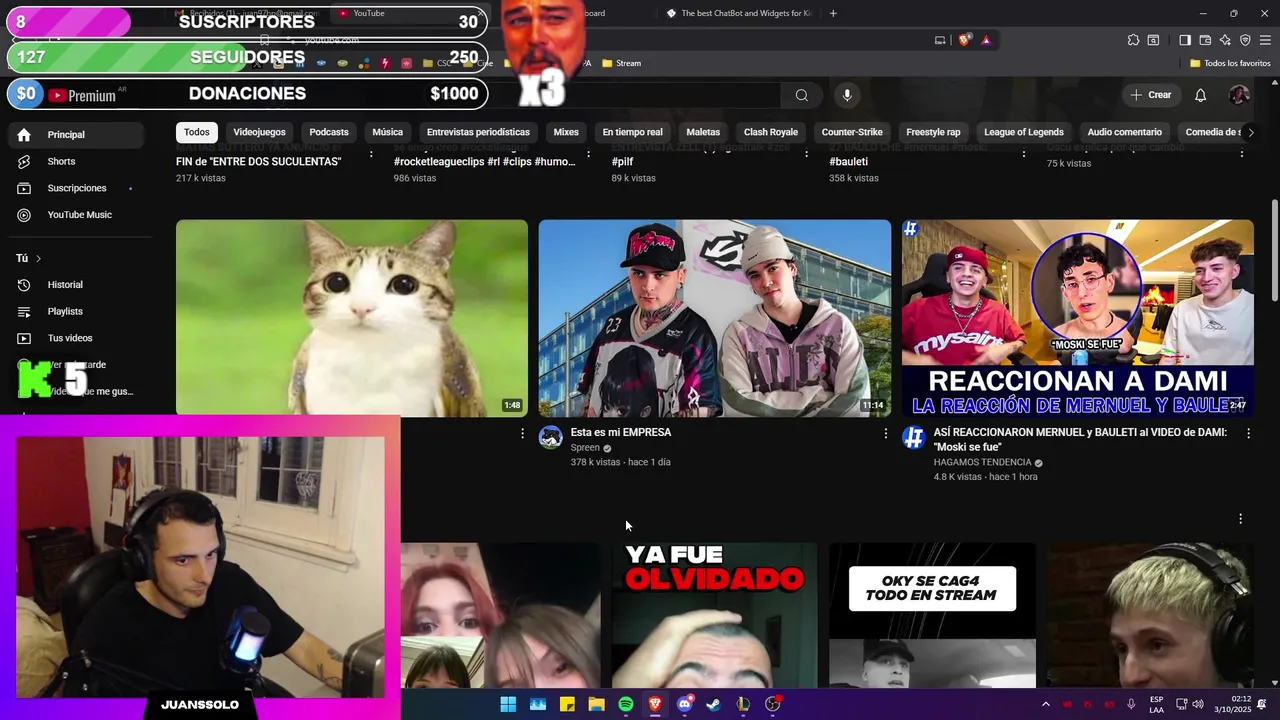Screen dimensions: 1280x720
Task: Open the browser extensions puzzle icon
Action: click(1133, 40)
